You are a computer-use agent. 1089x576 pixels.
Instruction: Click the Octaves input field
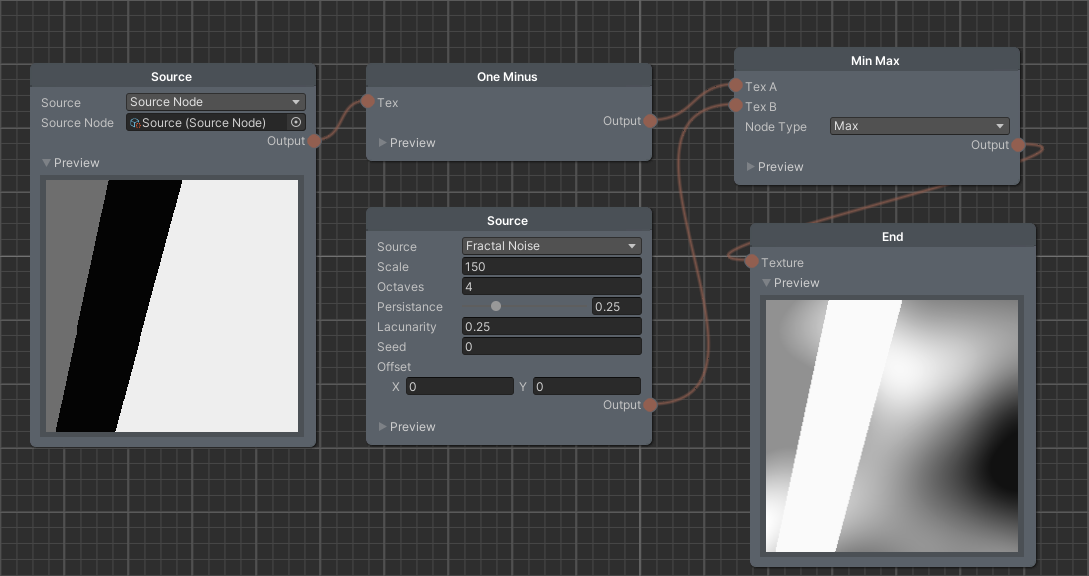(551, 287)
